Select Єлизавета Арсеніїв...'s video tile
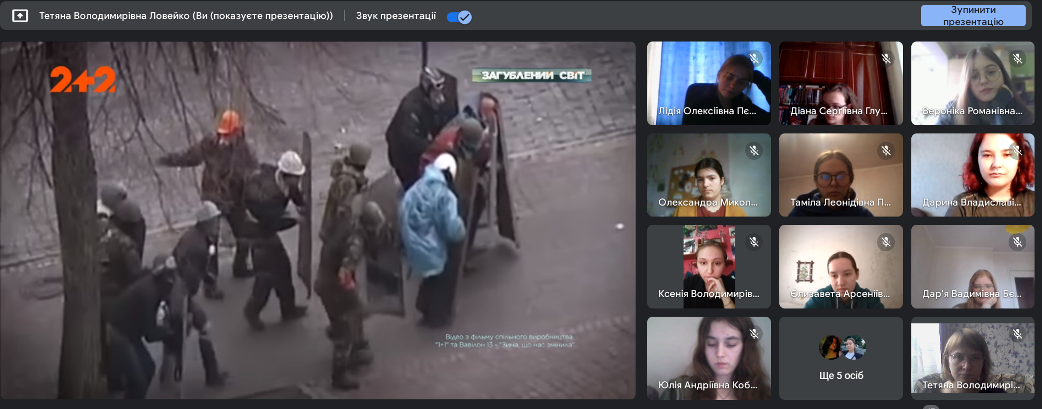Image resolution: width=1042 pixels, height=409 pixels. tap(841, 267)
